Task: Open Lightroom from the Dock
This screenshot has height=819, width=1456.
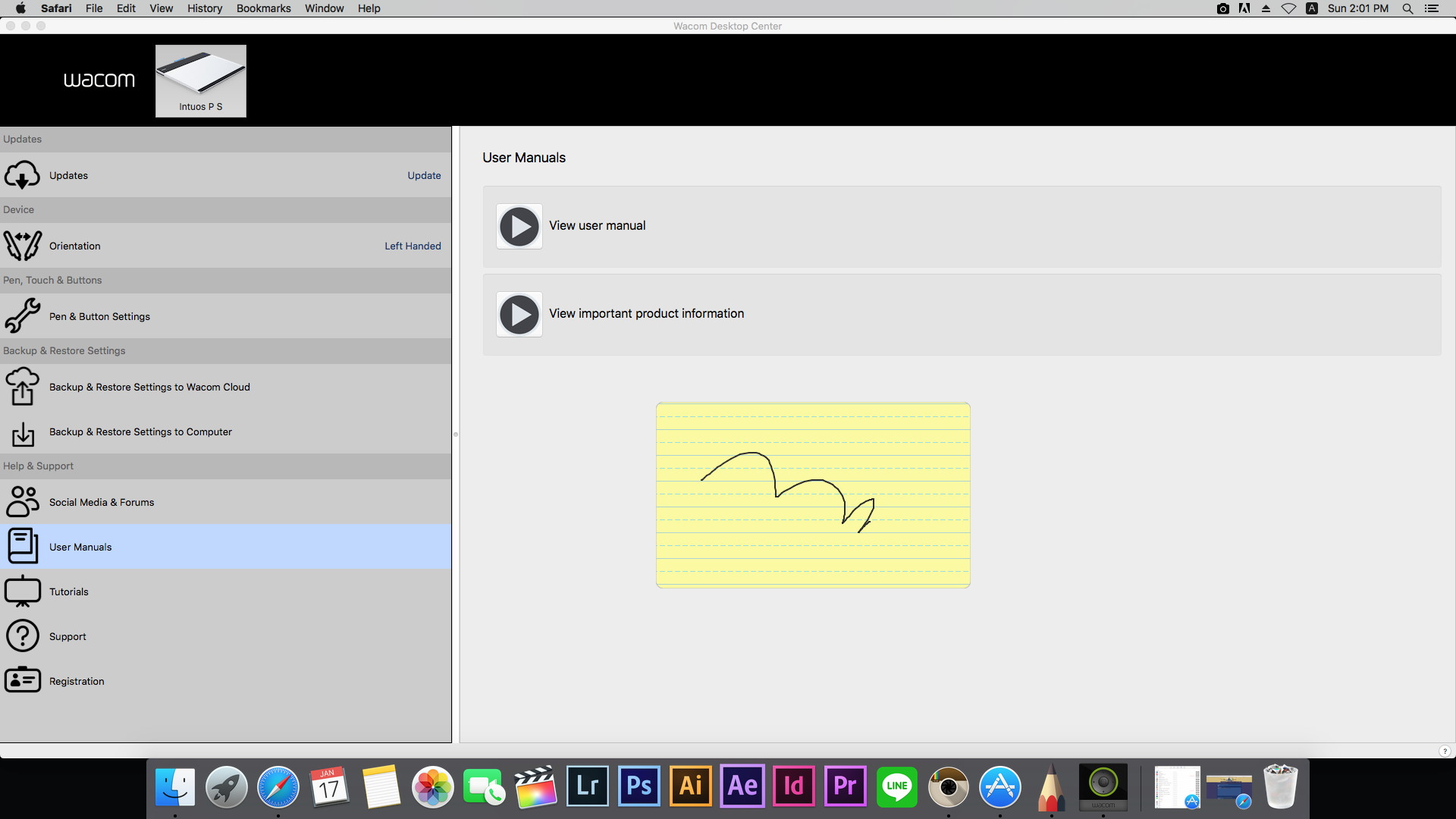Action: point(588,786)
